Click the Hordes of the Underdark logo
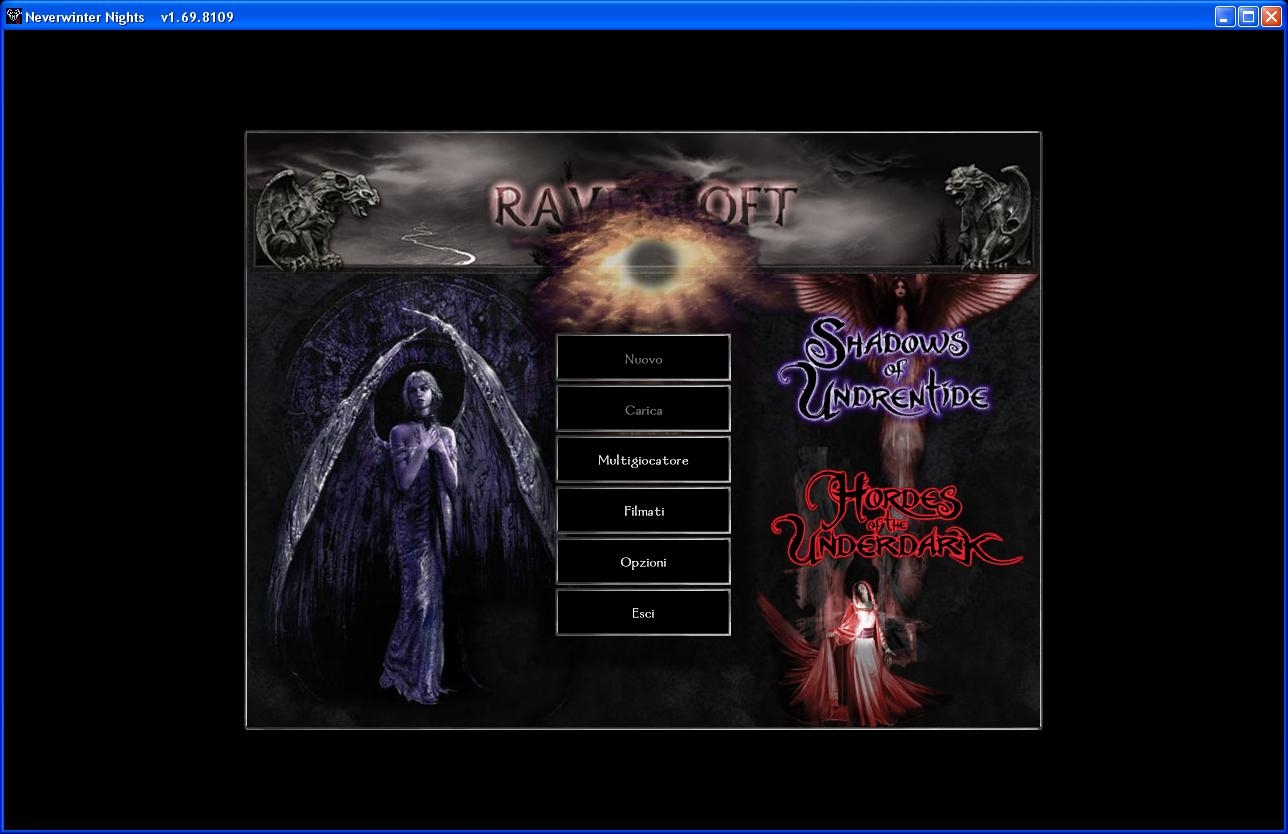Viewport: 1288px width, 834px height. click(x=894, y=520)
